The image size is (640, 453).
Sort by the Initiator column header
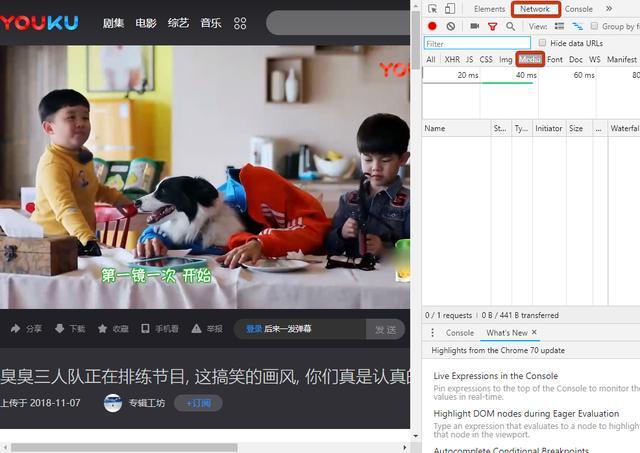click(549, 128)
